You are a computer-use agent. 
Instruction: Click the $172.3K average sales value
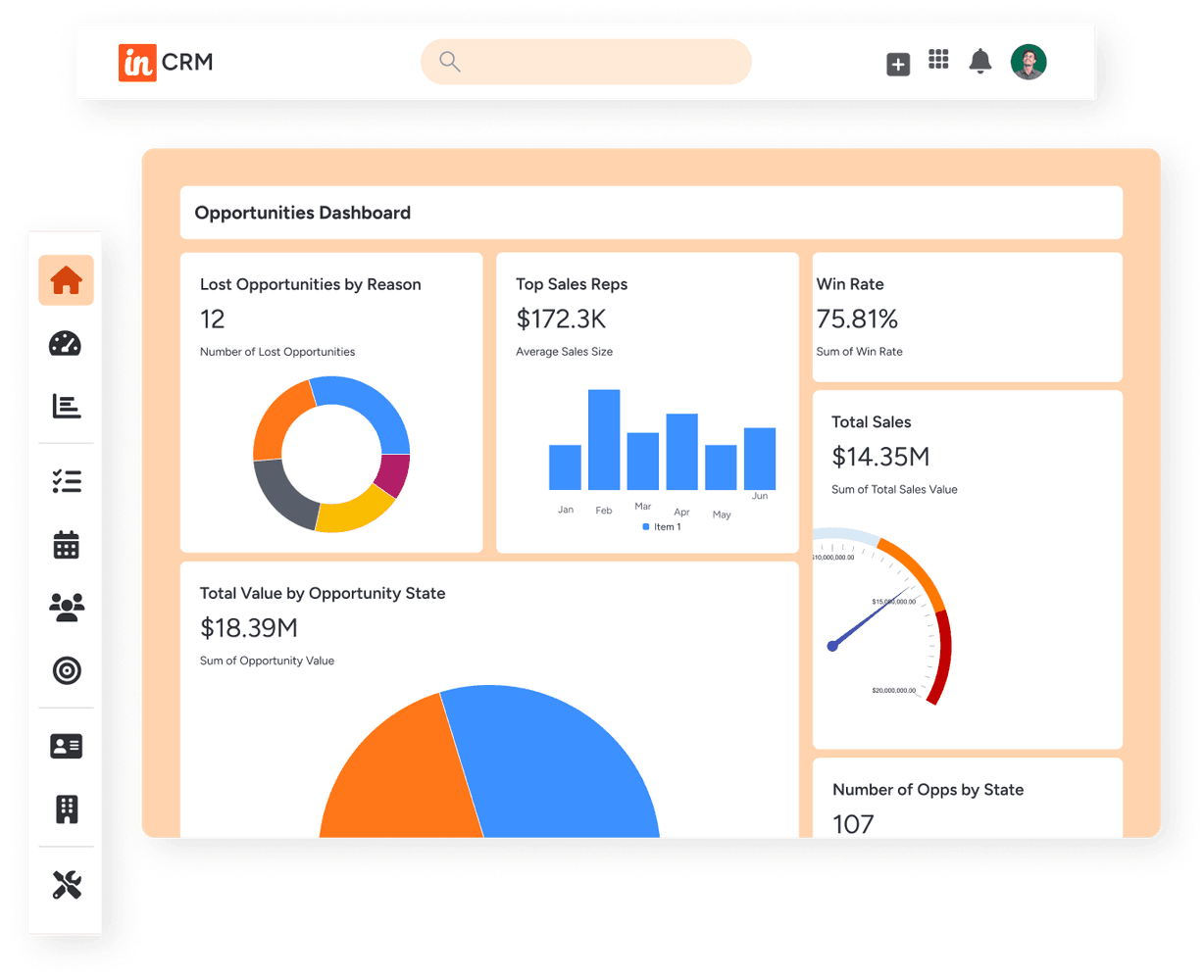[x=561, y=318]
